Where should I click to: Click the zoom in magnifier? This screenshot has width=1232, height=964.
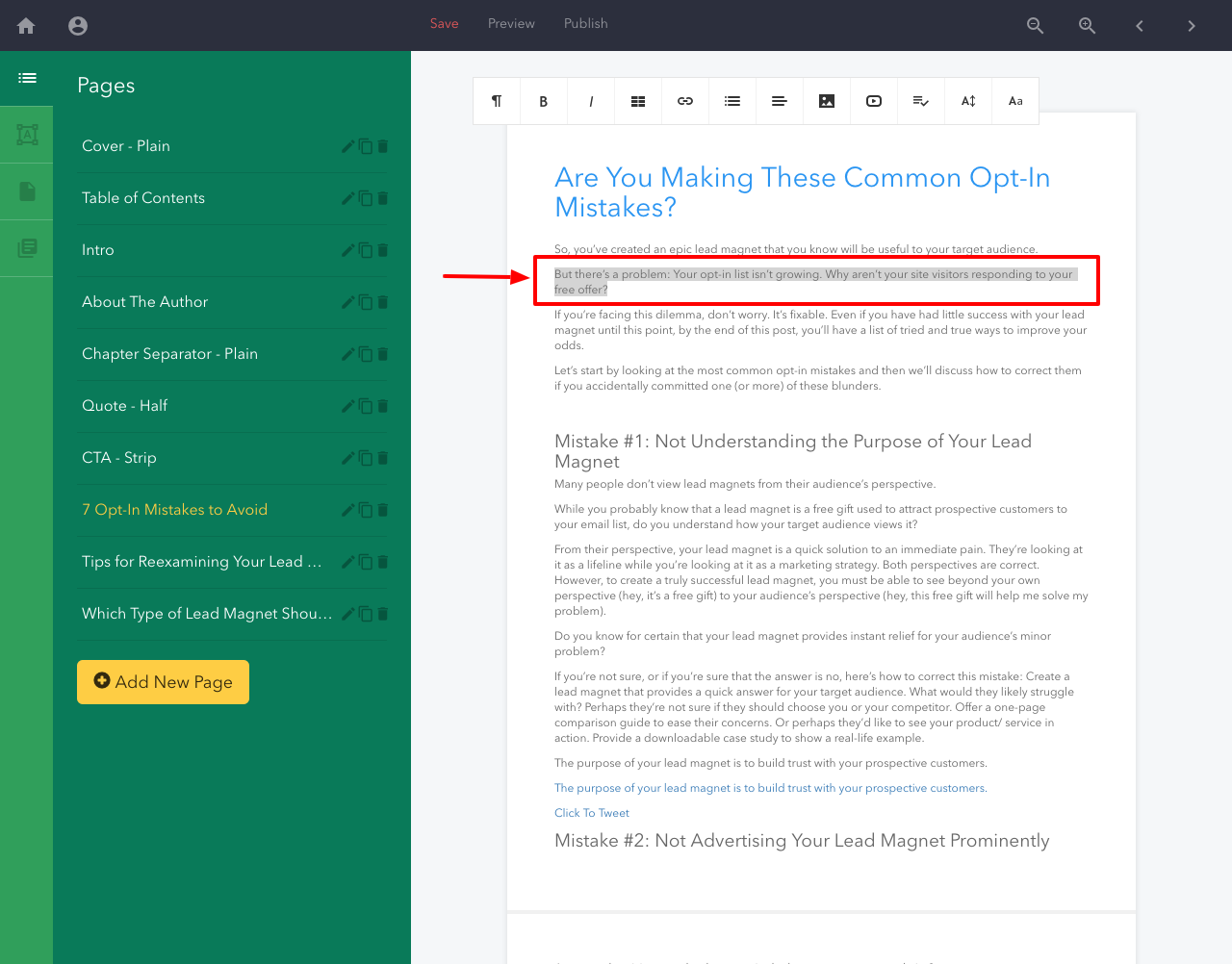pyautogui.click(x=1087, y=26)
